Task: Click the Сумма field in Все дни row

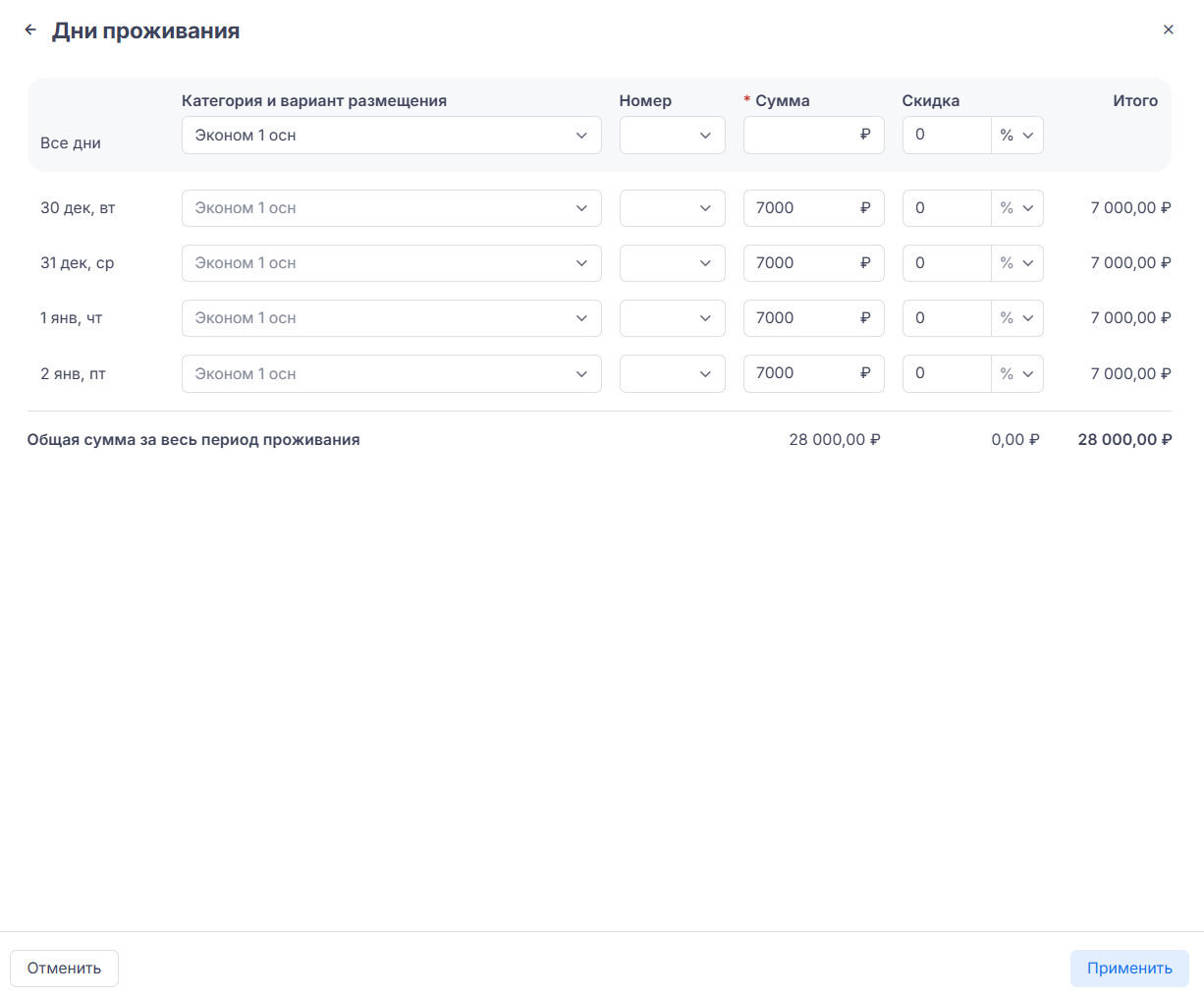Action: point(801,136)
